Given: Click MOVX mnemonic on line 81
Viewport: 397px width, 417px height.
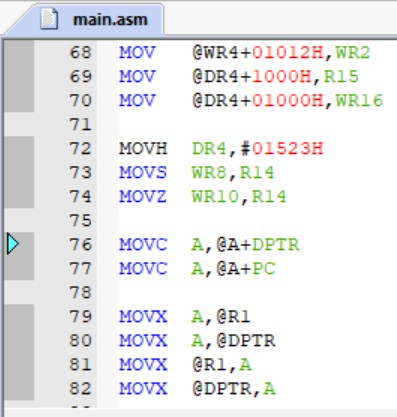Looking at the screenshot, I should (x=143, y=365).
